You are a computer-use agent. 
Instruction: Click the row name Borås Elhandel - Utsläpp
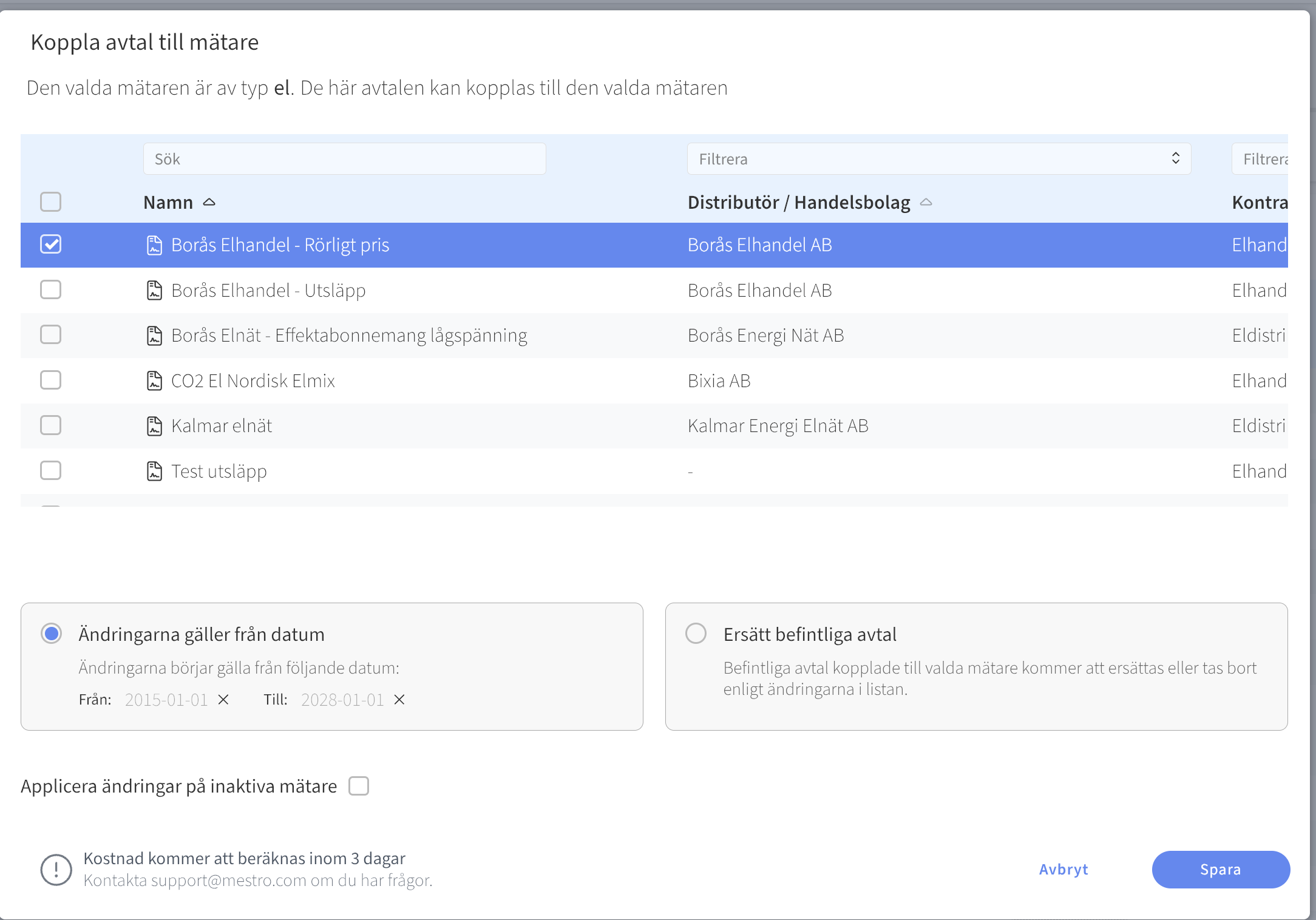pyautogui.click(x=268, y=291)
